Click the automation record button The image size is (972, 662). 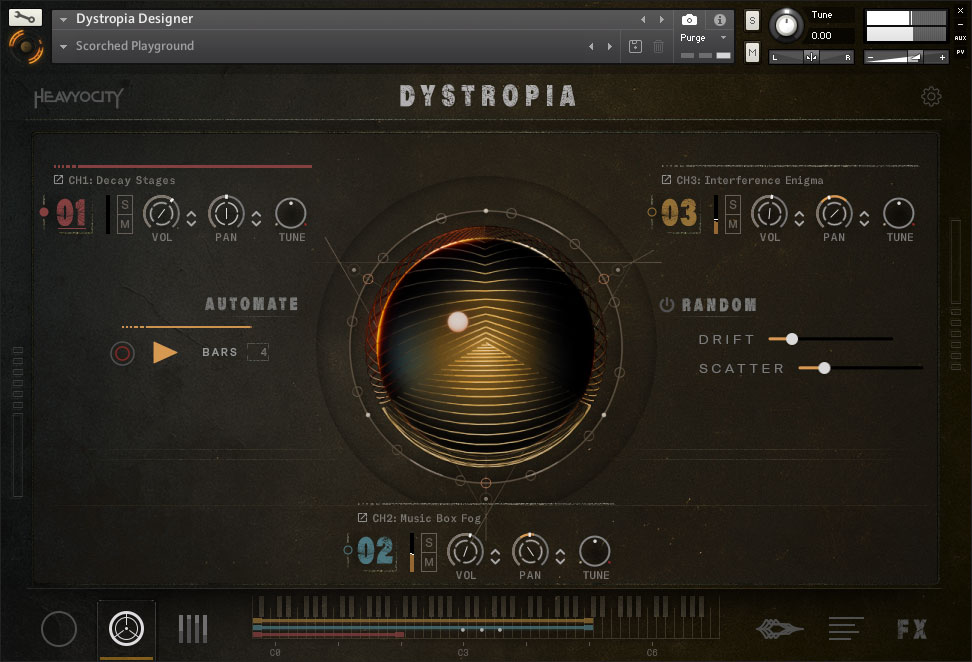pos(123,353)
